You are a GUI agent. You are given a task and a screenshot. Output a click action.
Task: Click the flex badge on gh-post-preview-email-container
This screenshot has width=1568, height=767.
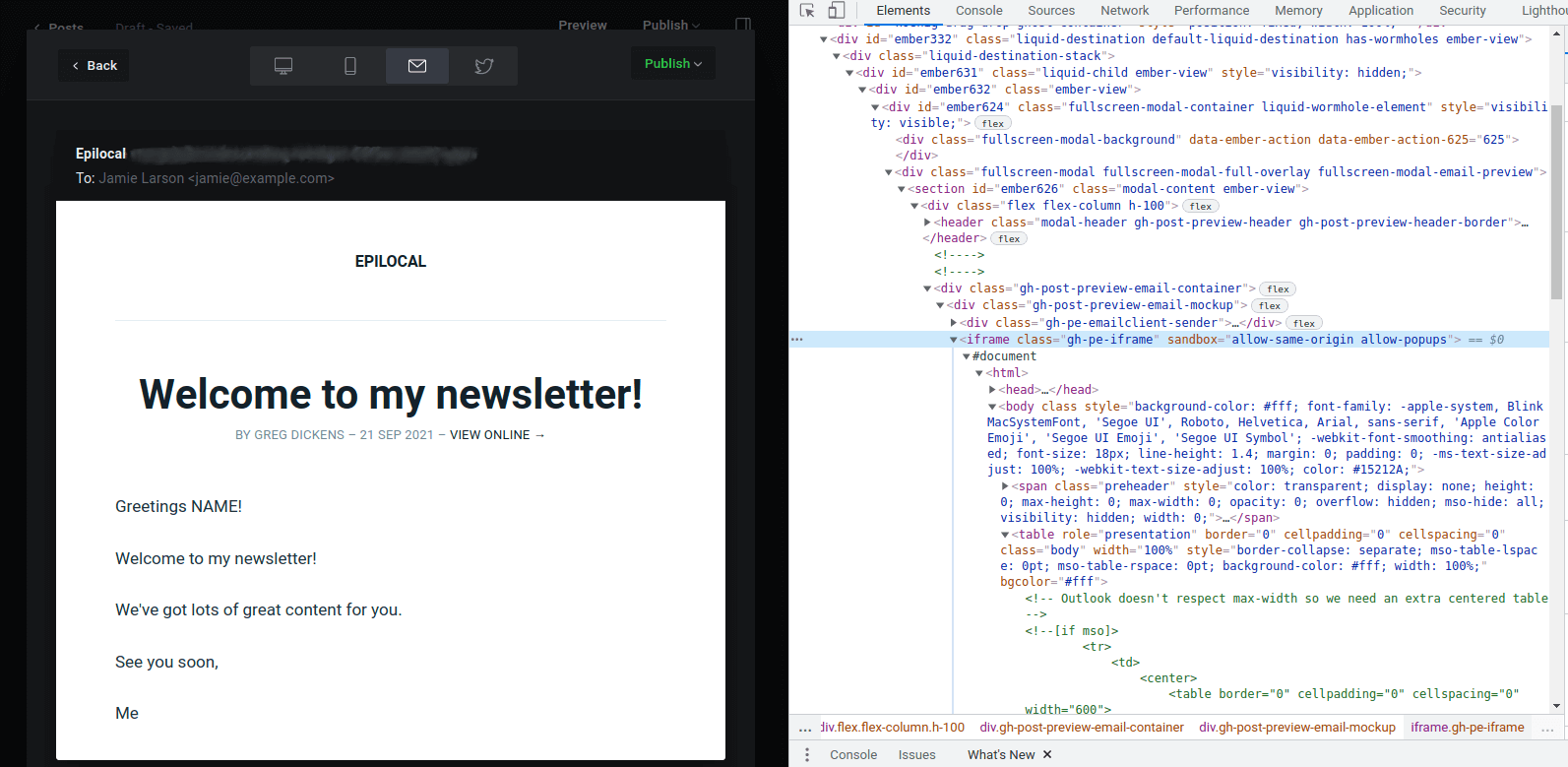[x=1279, y=289]
